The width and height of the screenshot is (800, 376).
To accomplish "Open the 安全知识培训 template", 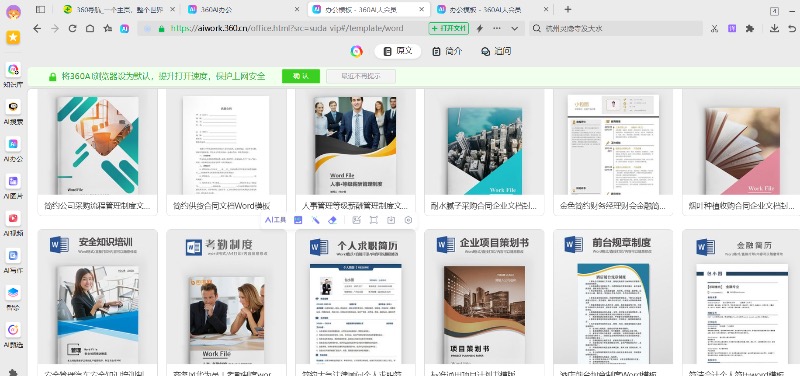I will [x=97, y=303].
